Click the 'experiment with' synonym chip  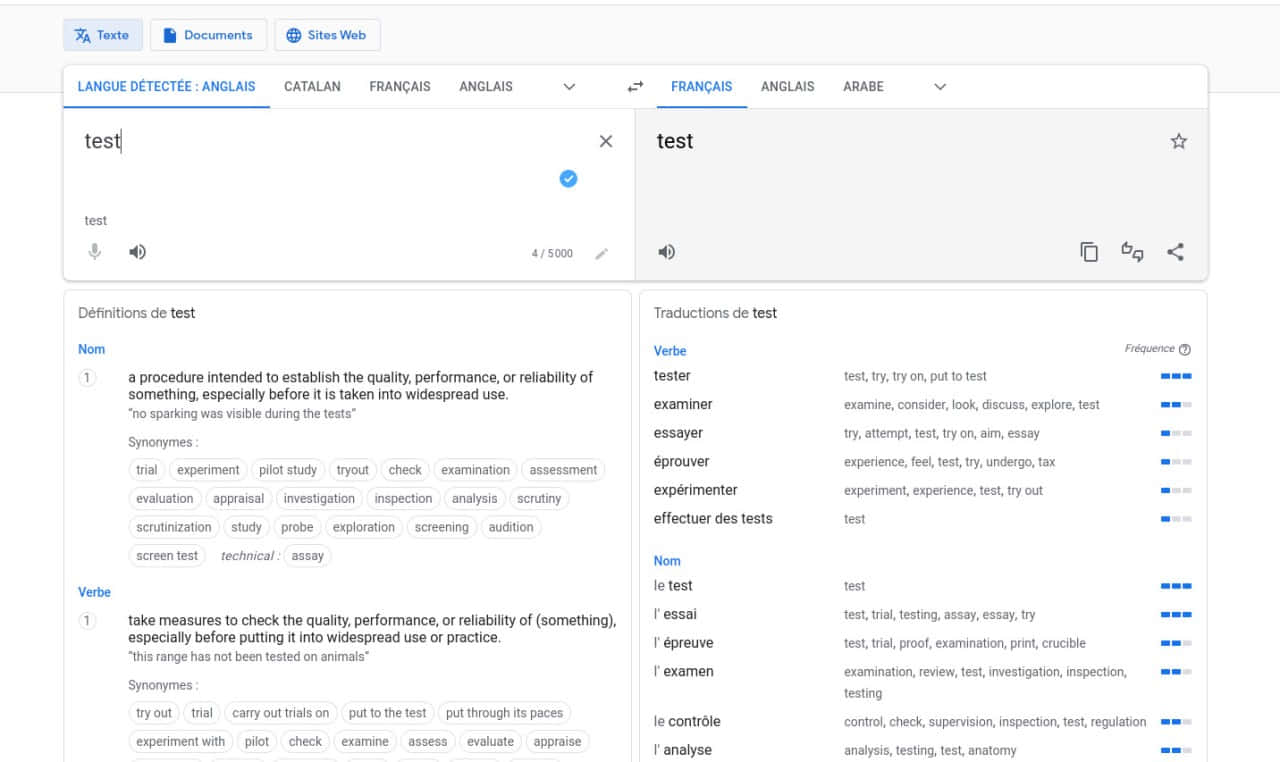[180, 742]
